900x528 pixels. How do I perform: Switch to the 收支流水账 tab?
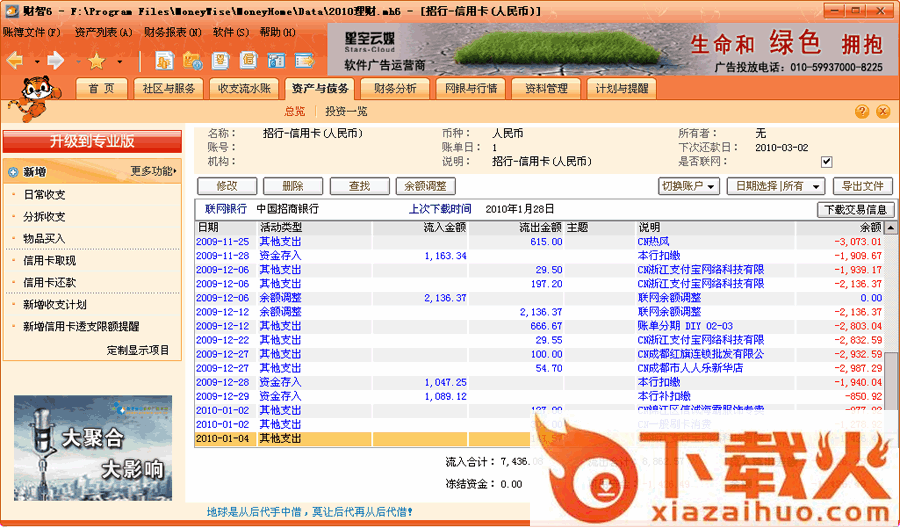click(x=244, y=88)
